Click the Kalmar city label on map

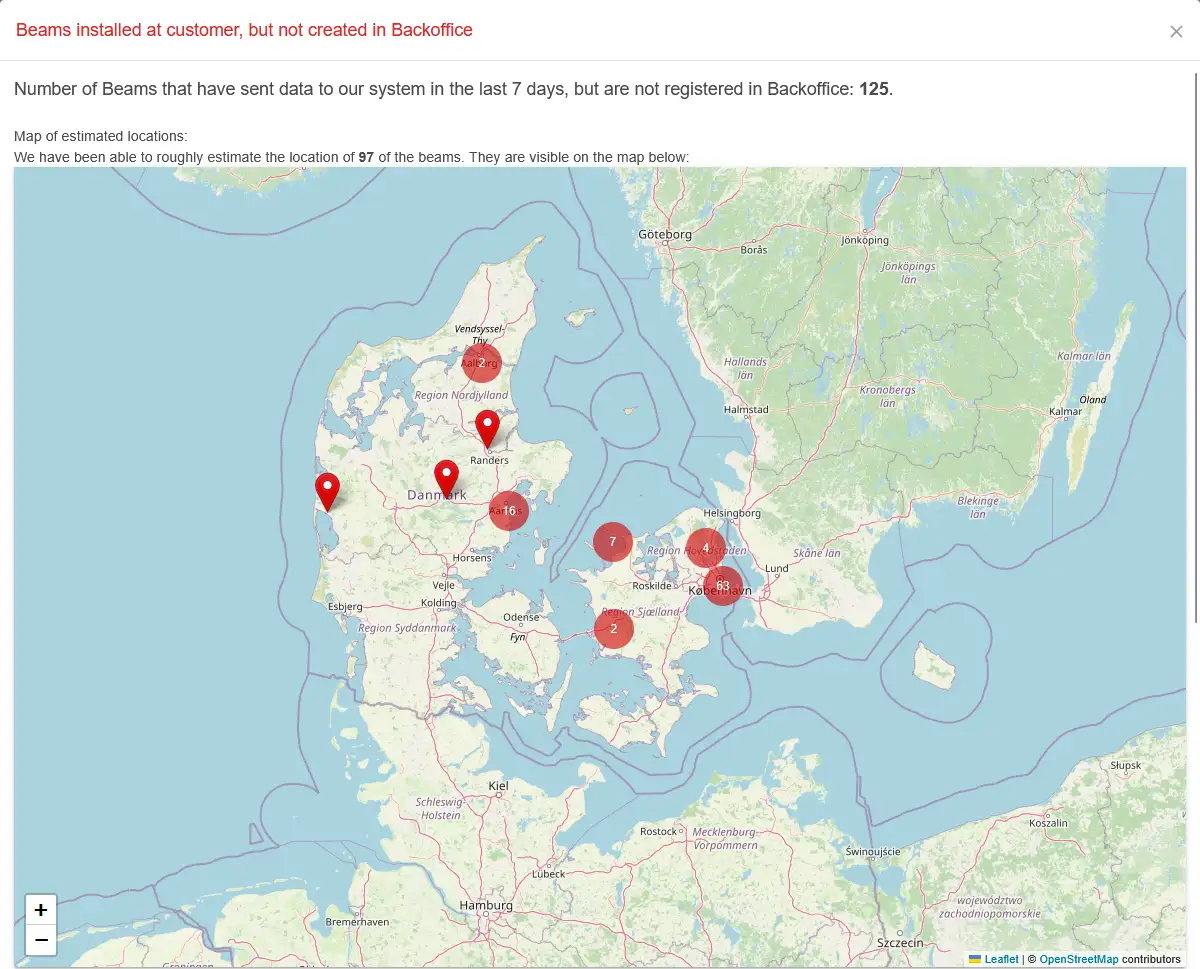(1066, 411)
